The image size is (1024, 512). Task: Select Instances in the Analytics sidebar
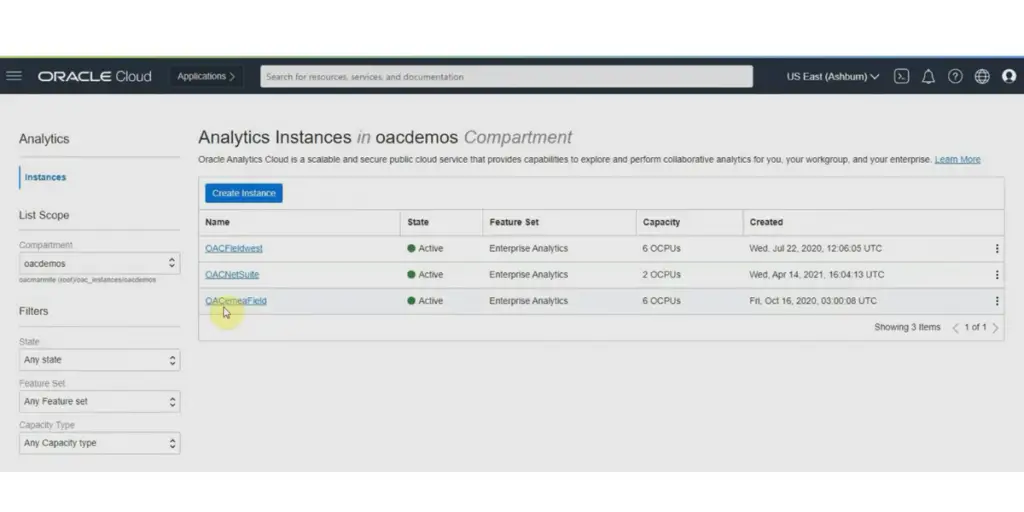[45, 177]
